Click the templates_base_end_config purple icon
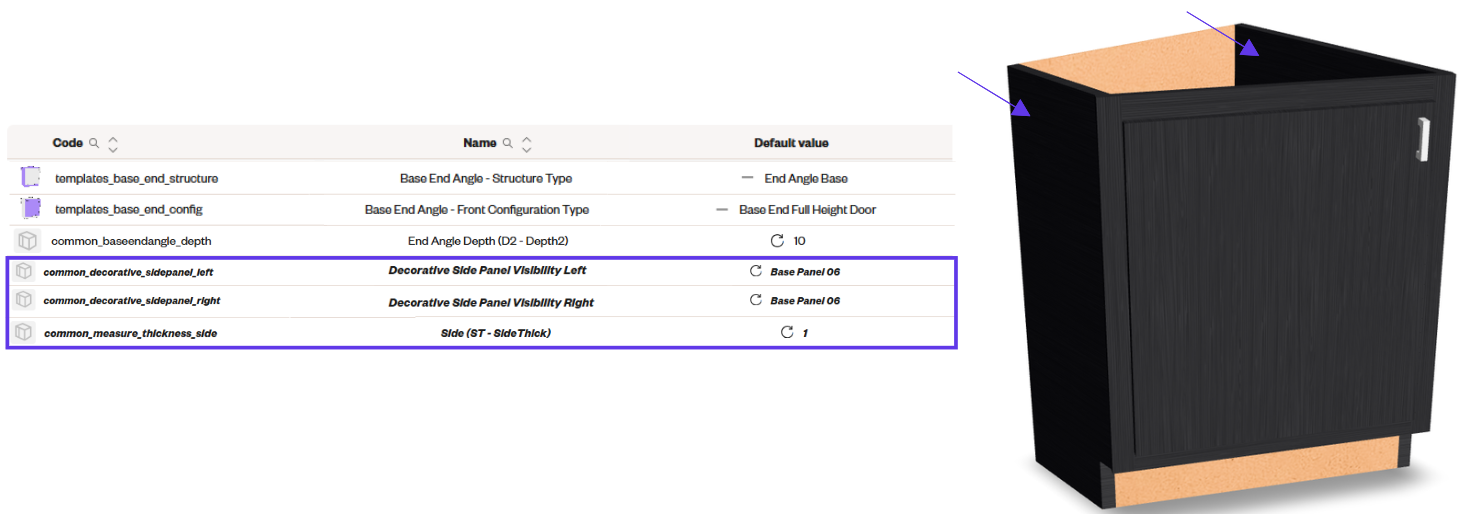This screenshot has height=514, width=1461. tap(31, 209)
